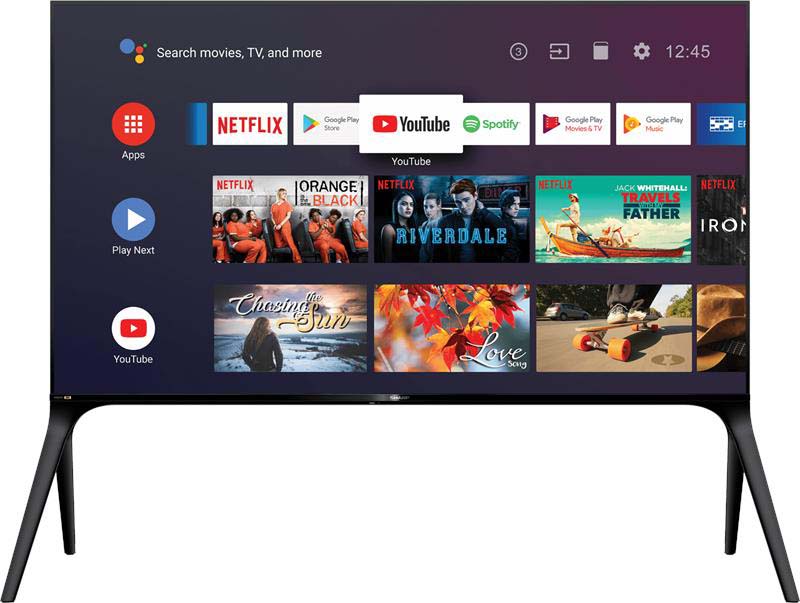The image size is (800, 603).
Task: Play Orange Is the New Black
Action: 290,219
